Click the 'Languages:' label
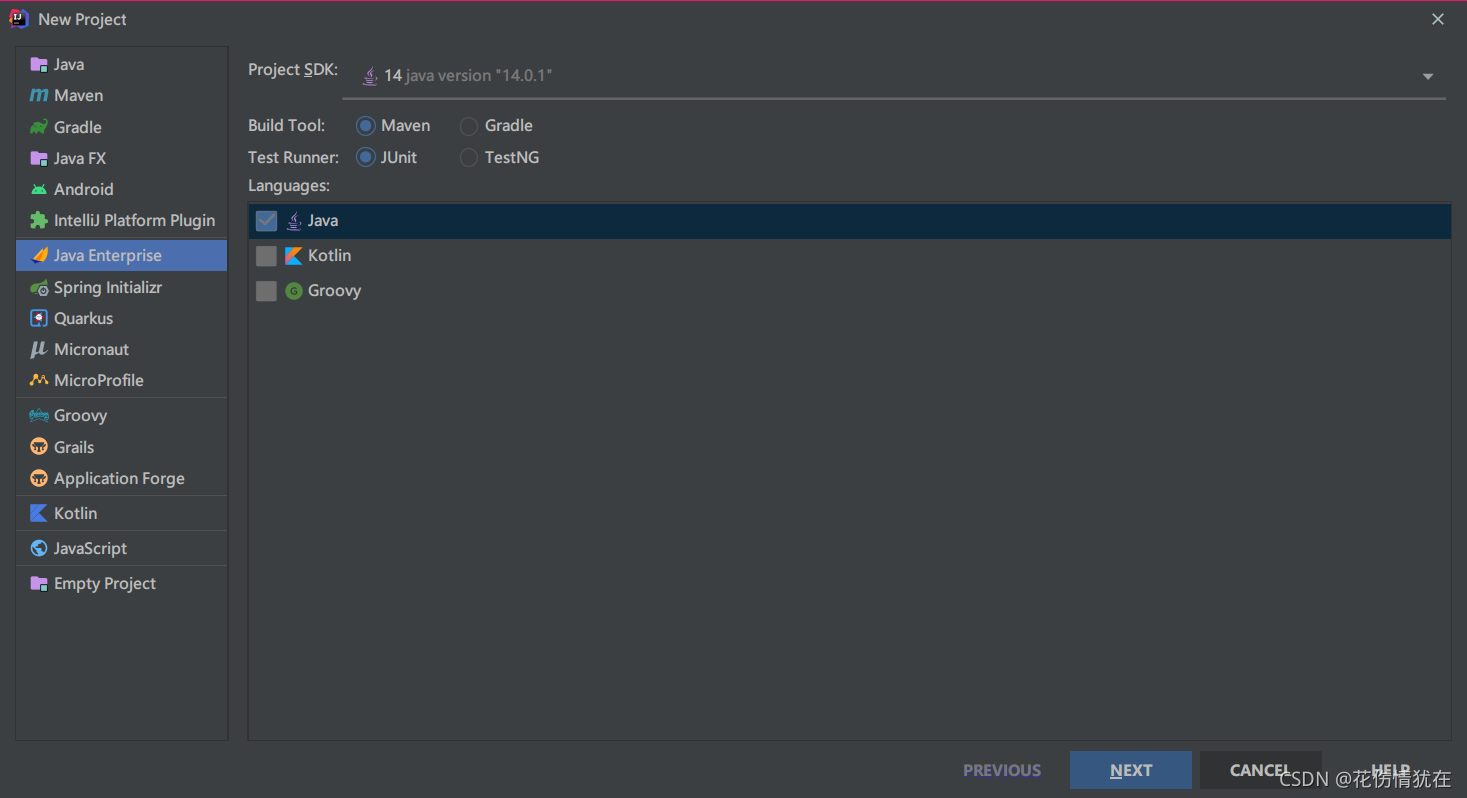This screenshot has height=798, width=1467. click(x=289, y=185)
